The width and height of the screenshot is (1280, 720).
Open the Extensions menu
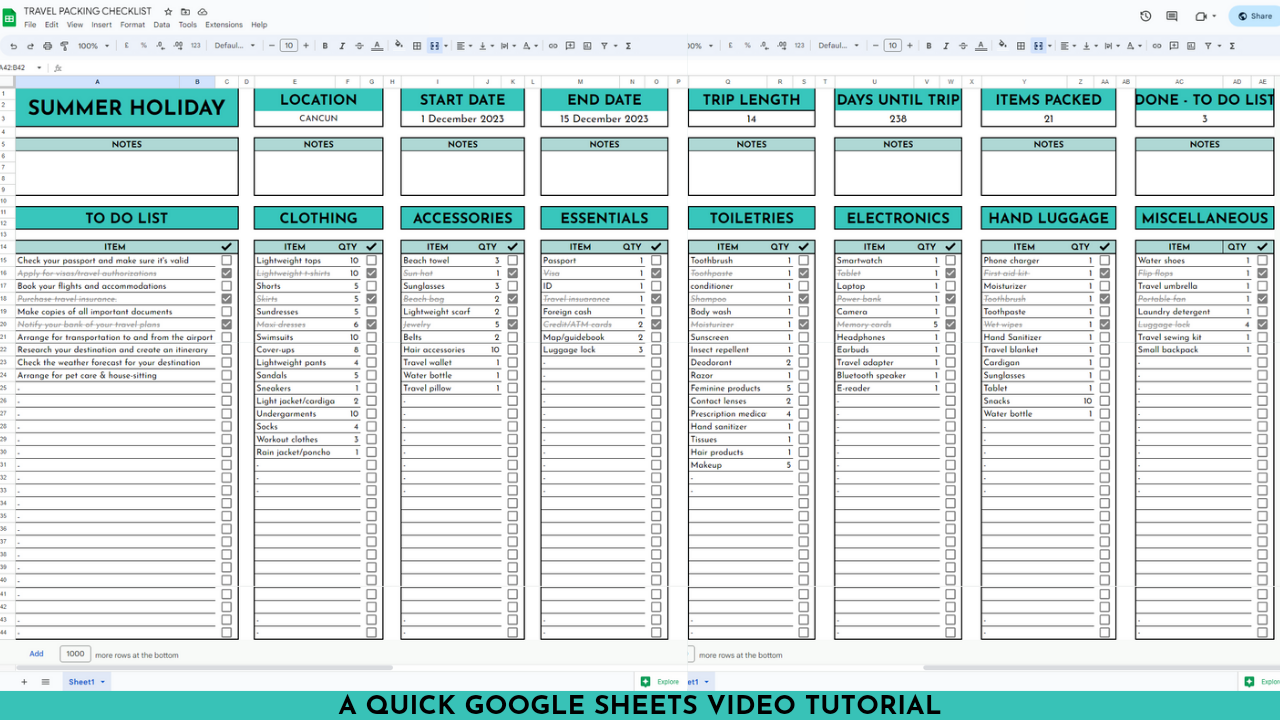224,25
